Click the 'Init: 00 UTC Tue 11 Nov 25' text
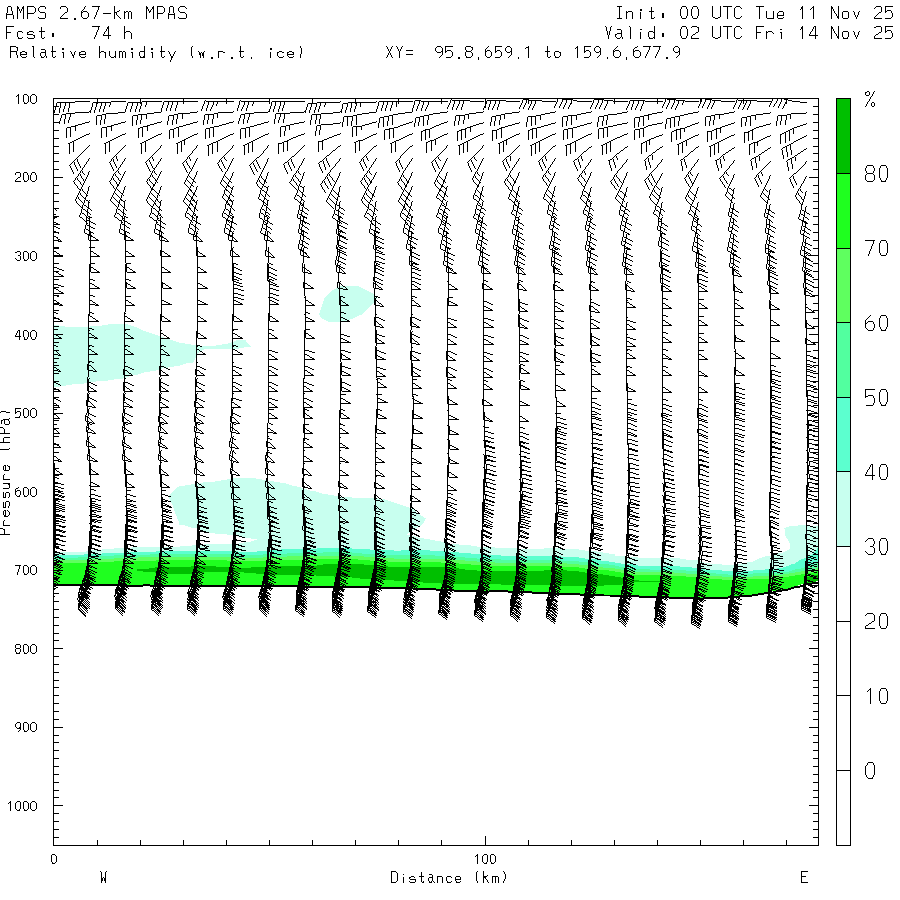The width and height of the screenshot is (900, 900). [754, 13]
